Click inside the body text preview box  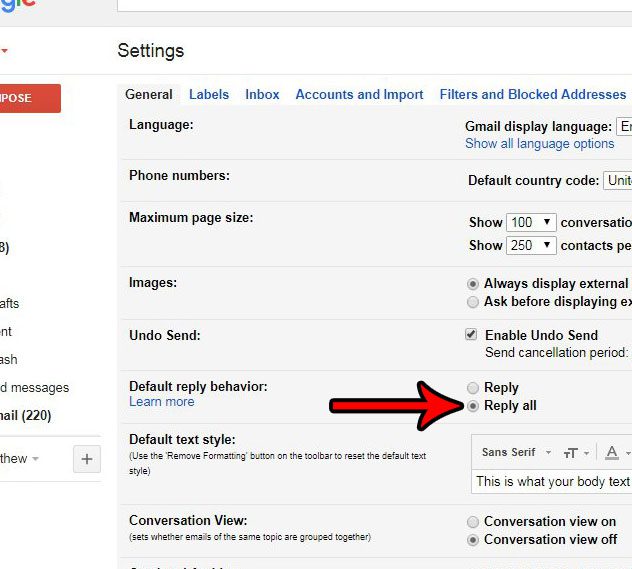[552, 481]
